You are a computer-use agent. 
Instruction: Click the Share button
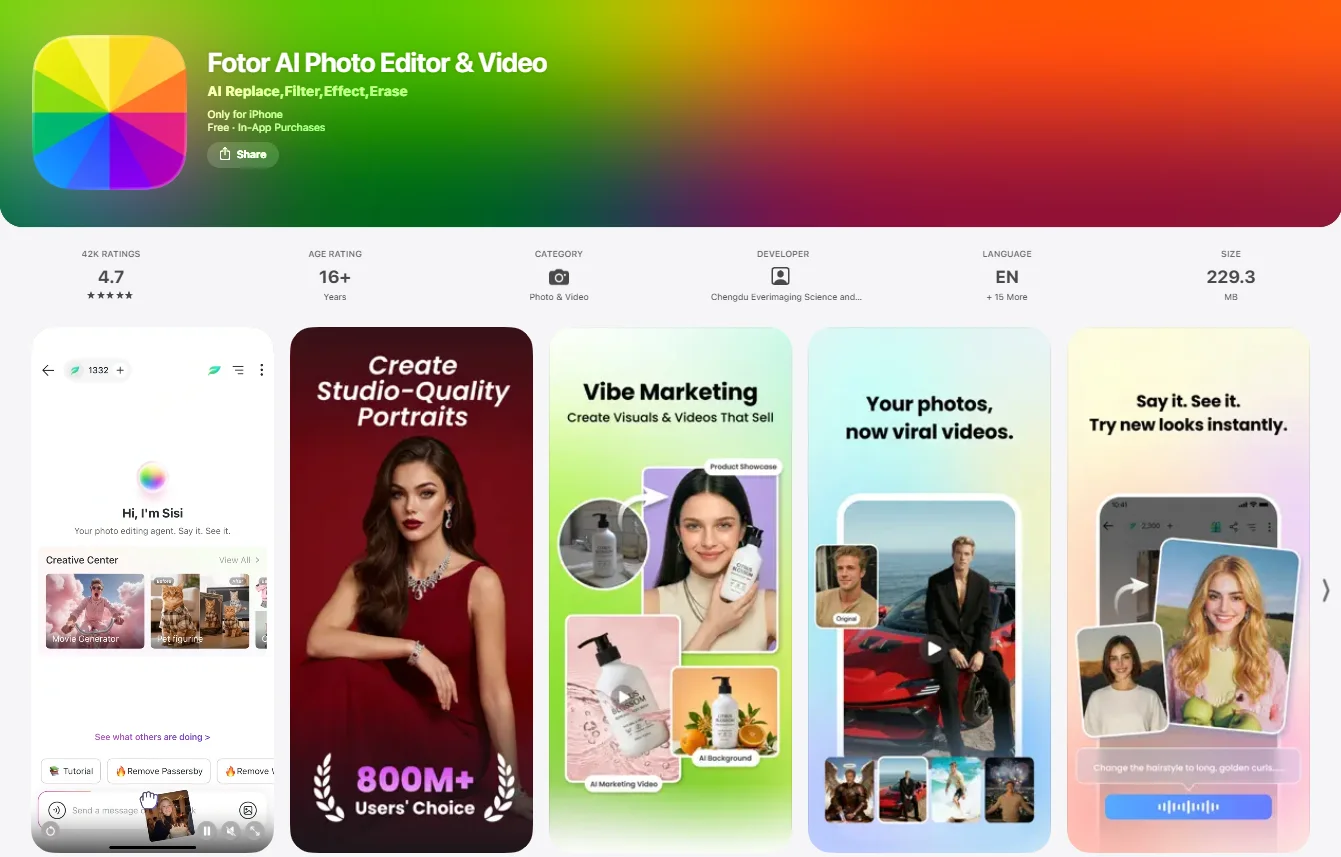tap(243, 154)
